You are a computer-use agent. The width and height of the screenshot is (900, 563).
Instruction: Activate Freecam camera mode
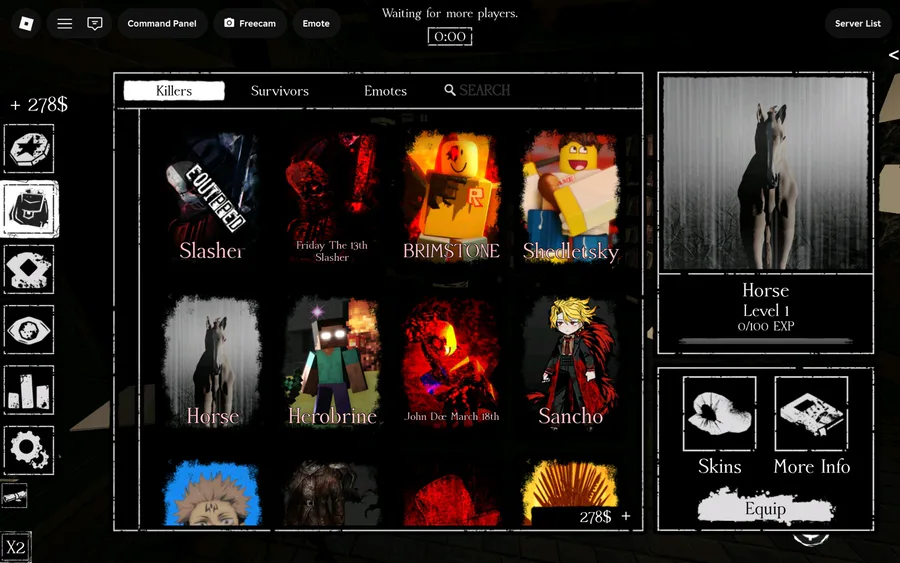click(250, 24)
